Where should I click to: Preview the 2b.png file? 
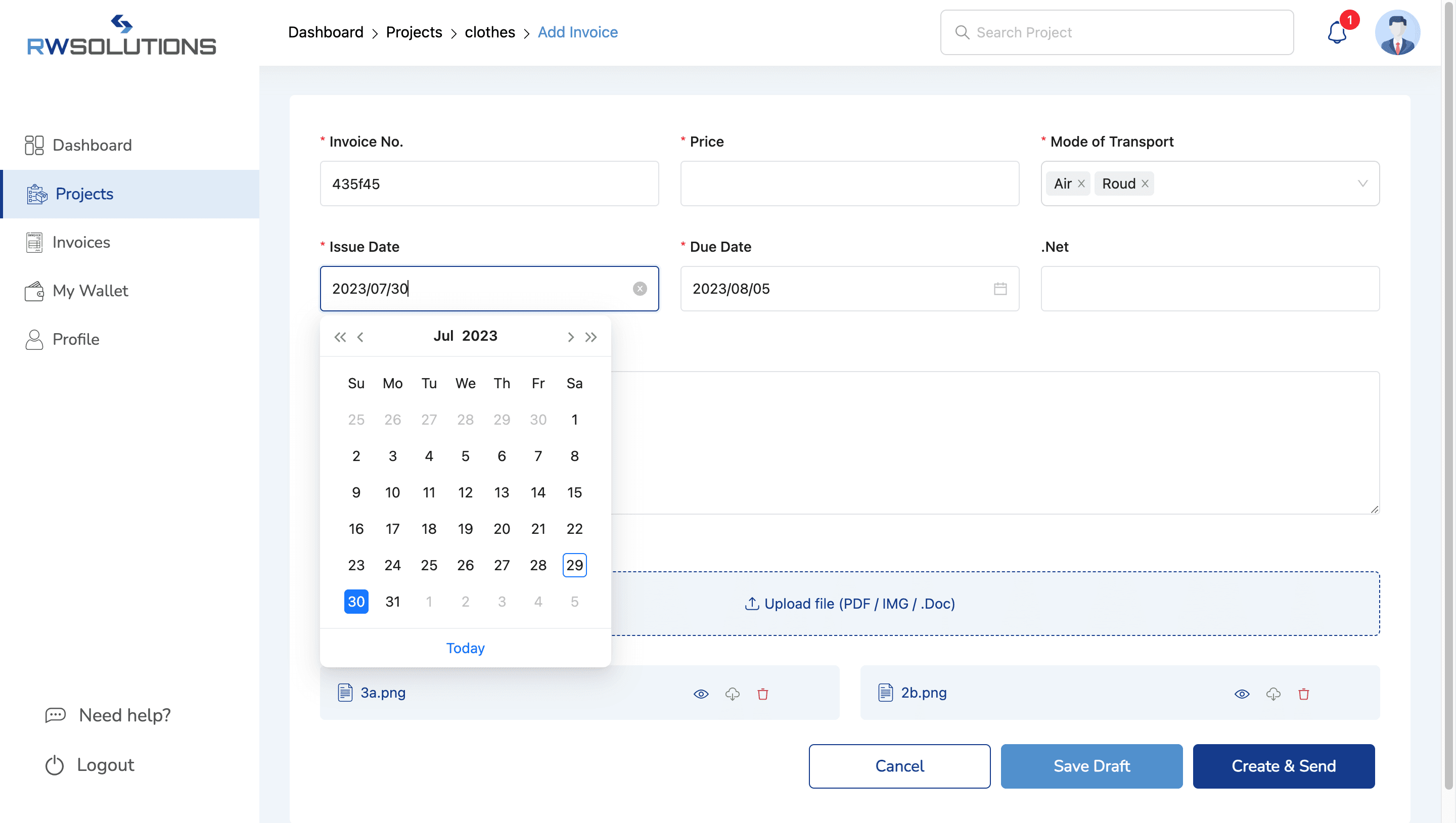click(x=1242, y=694)
